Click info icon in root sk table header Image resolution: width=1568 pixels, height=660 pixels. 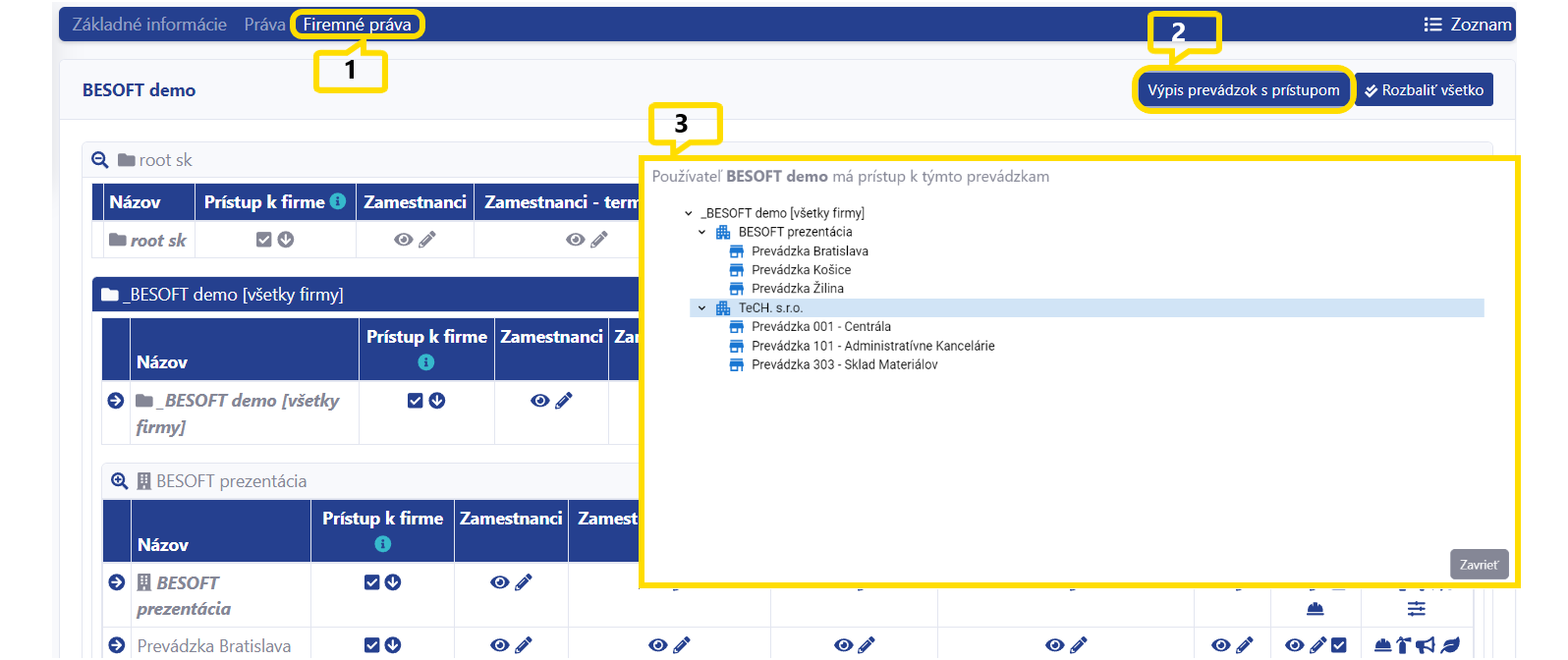(x=338, y=201)
